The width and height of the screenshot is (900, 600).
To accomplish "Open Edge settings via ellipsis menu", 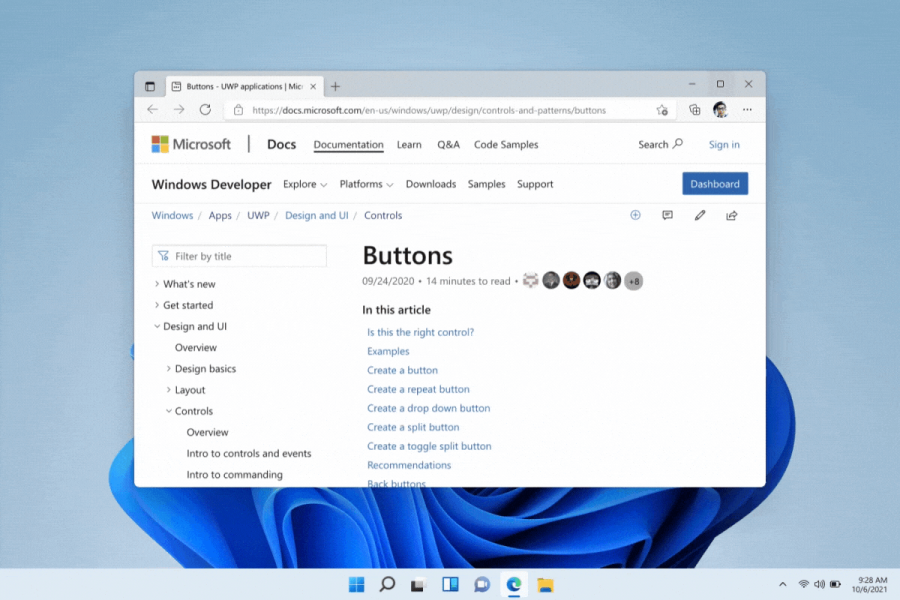I will 747,110.
